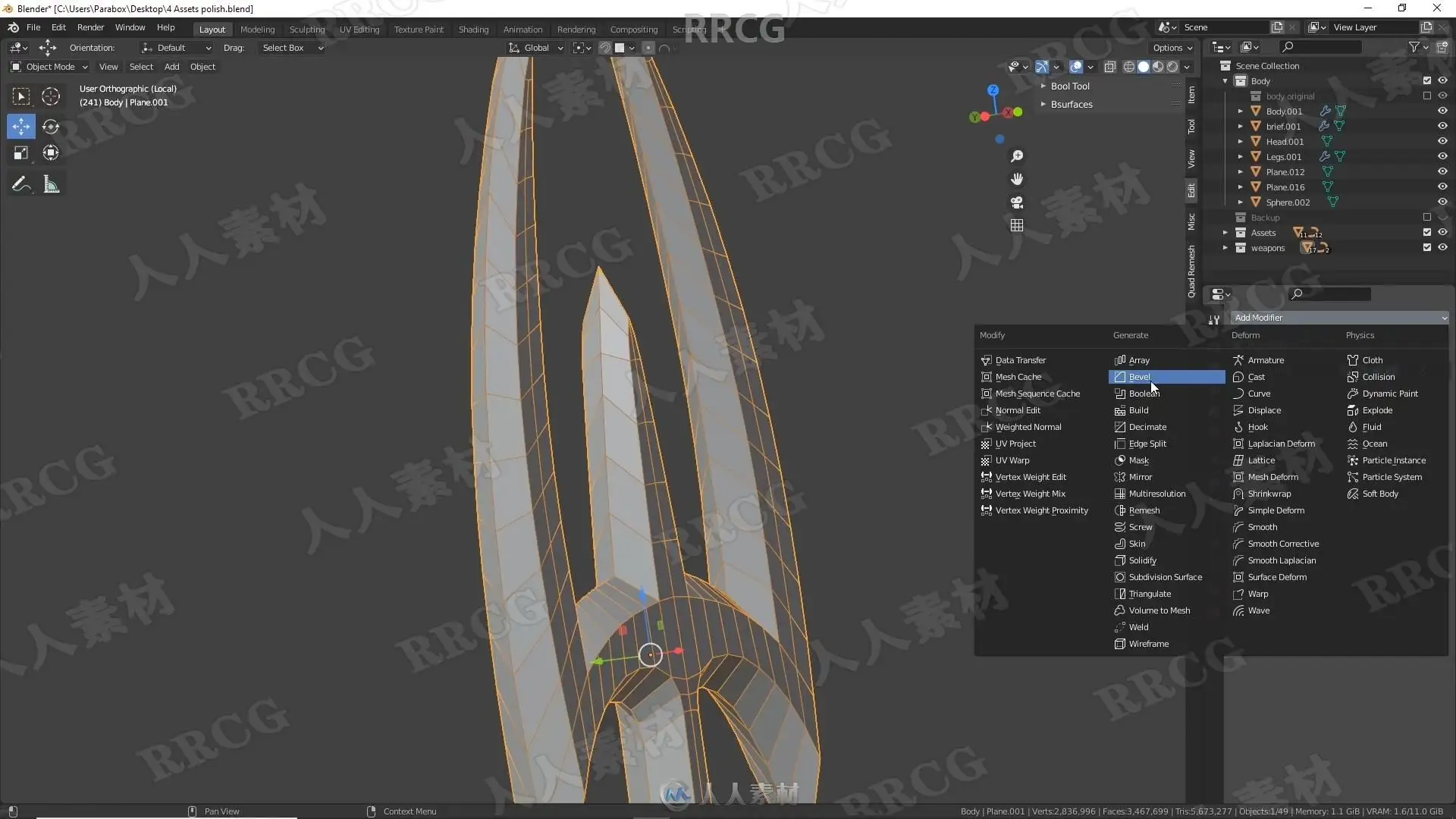Choose Subdivision Surface modifier from list

[1165, 577]
